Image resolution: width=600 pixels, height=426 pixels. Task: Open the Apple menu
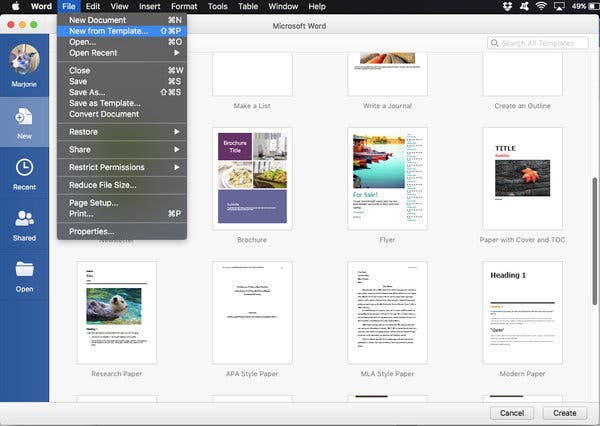(x=15, y=6)
